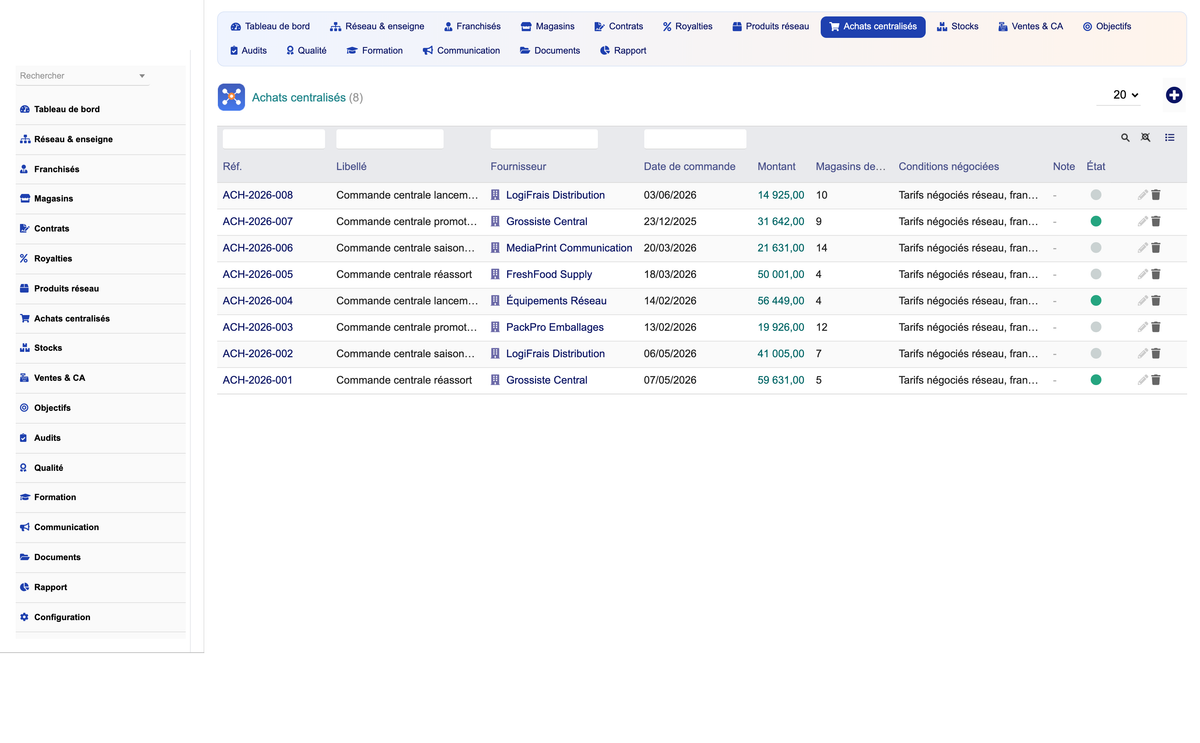The image size is (1200, 743).
Task: Toggle green État dot for ACH-2026-001
Action: (1096, 380)
